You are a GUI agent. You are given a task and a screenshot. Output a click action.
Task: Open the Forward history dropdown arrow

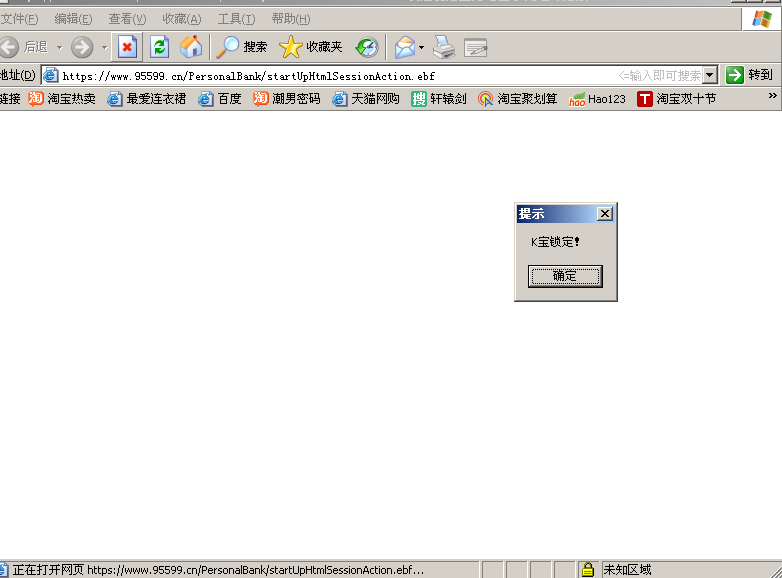[104, 48]
